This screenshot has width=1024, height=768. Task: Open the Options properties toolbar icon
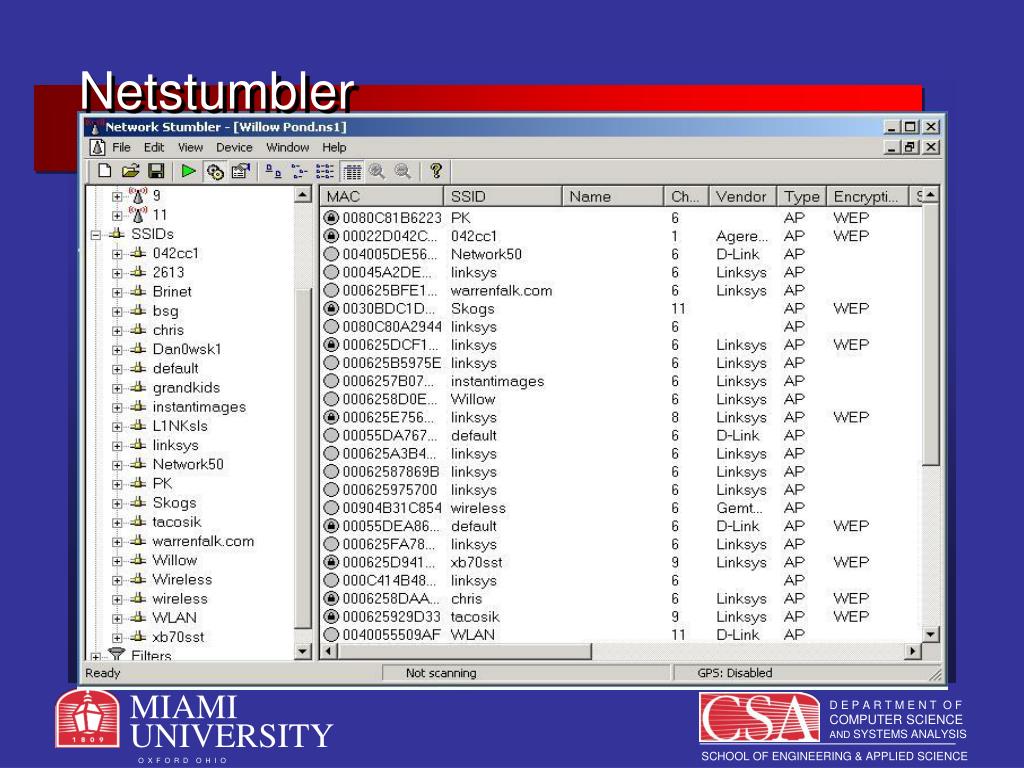241,171
